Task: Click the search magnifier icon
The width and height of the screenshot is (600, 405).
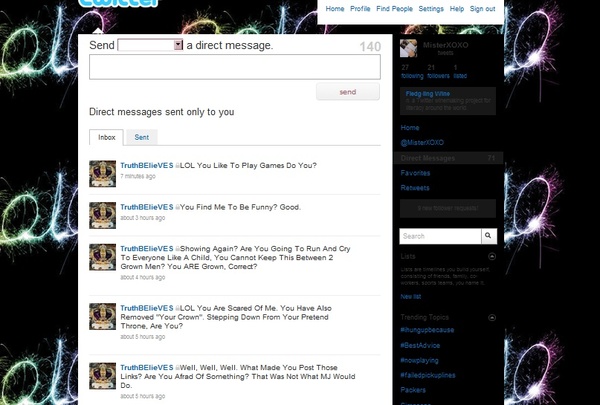Action: click(488, 236)
